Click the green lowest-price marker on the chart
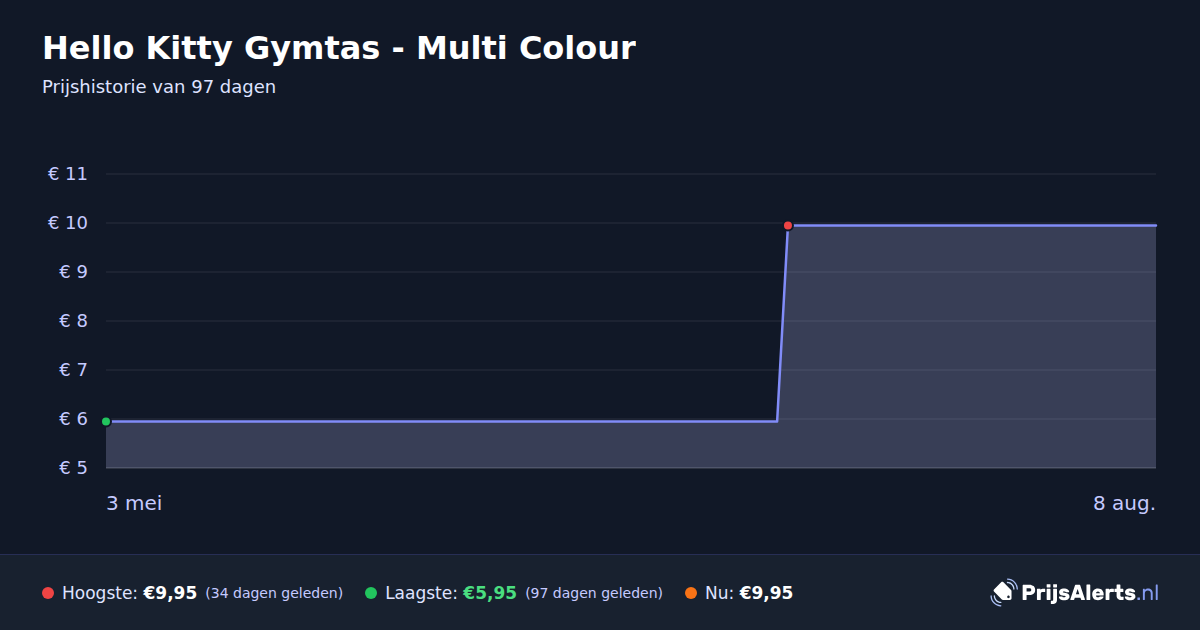The width and height of the screenshot is (1200, 630). pyautogui.click(x=106, y=421)
